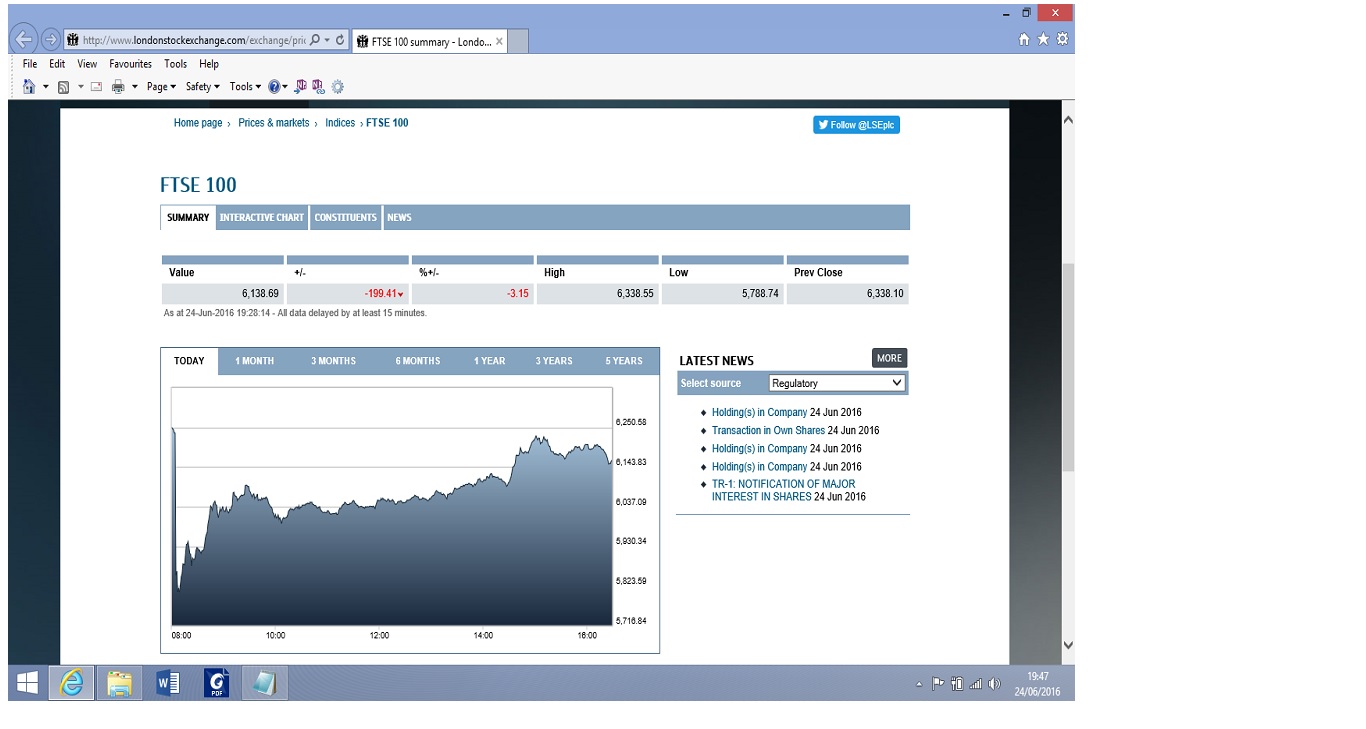The image size is (1366, 729).
Task: Open the blue Help question mark icon
Action: click(x=273, y=87)
